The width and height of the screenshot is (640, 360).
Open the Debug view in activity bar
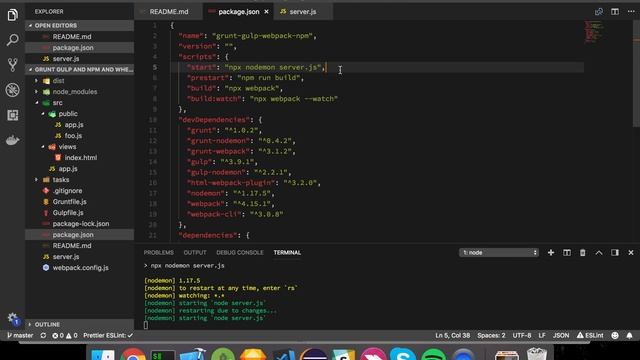click(x=13, y=90)
